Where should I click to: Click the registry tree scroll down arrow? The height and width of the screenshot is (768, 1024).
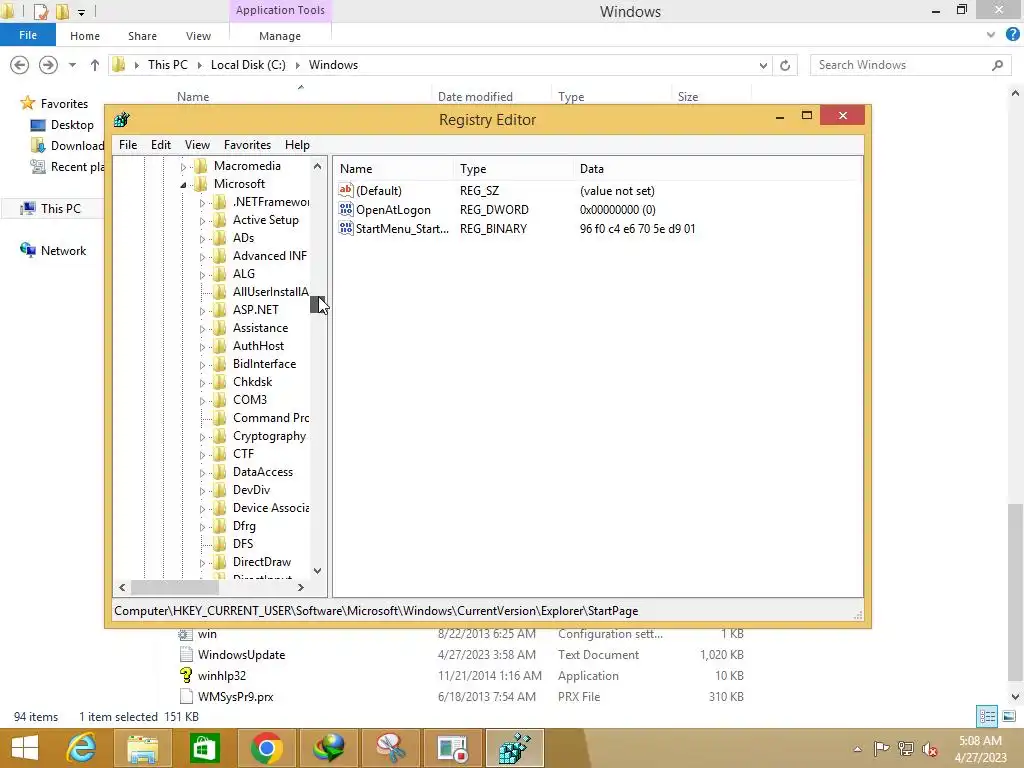[317, 570]
